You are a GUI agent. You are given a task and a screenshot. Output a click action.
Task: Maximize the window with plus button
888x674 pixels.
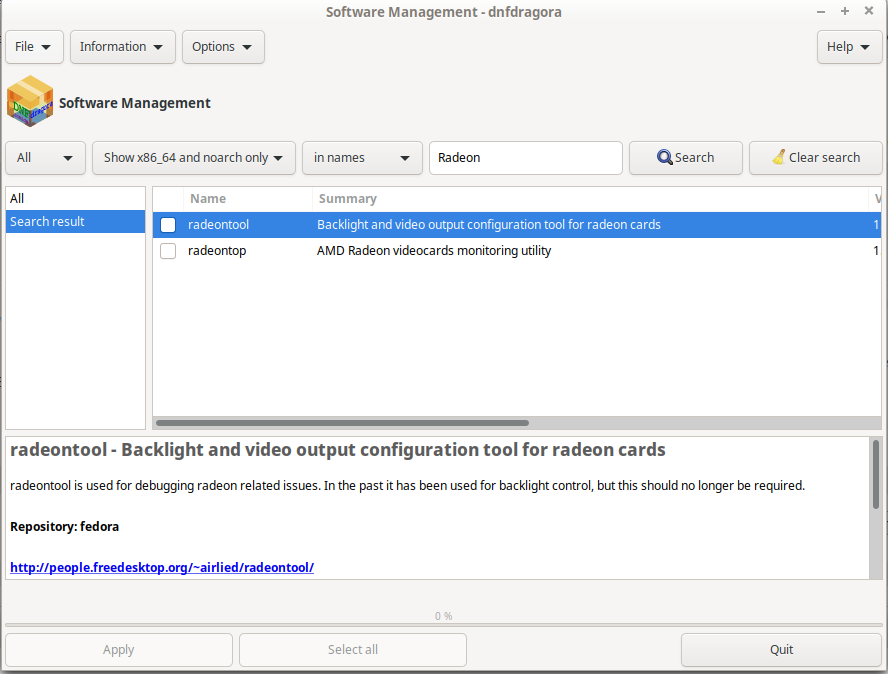pyautogui.click(x=844, y=11)
